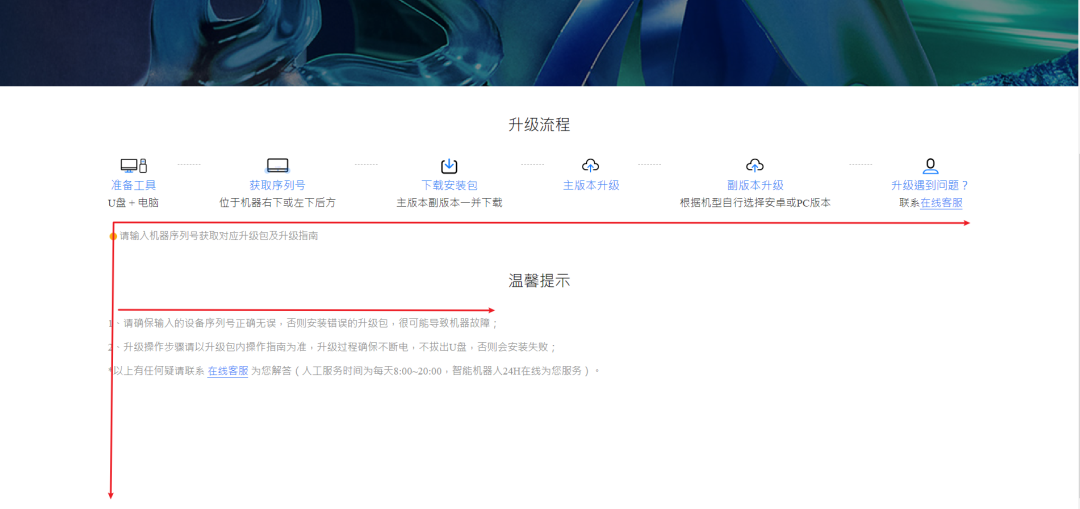This screenshot has height=509, width=1080.
Task: Click the cloud upload icon above 主版本升级
Action: 590,165
